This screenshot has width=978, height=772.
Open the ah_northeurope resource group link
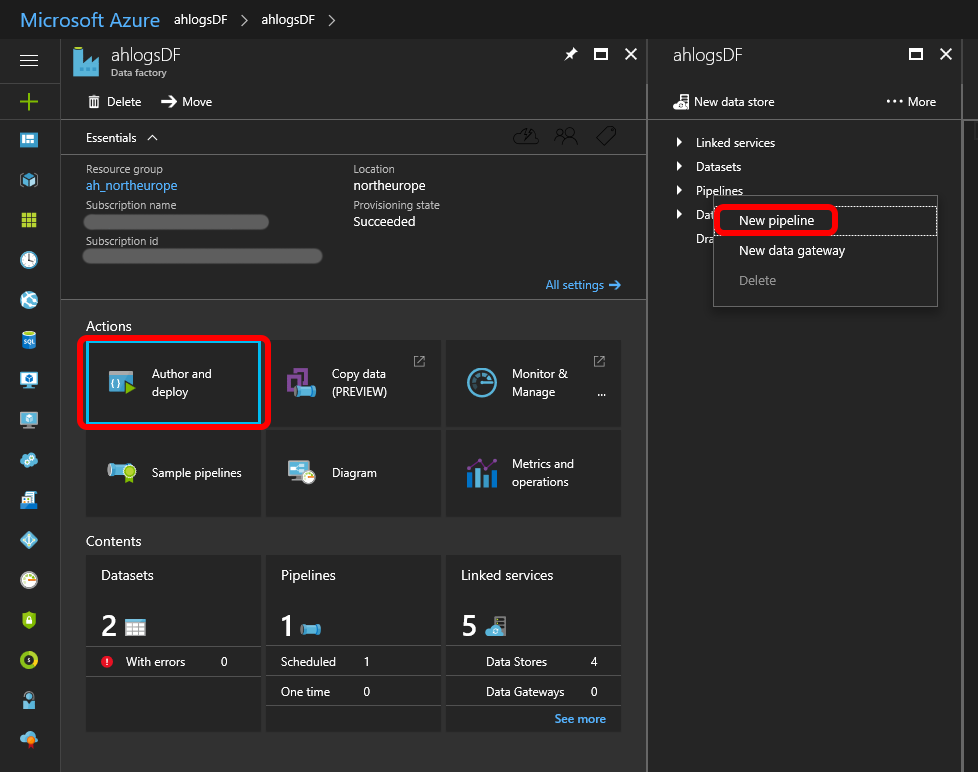[x=132, y=185]
